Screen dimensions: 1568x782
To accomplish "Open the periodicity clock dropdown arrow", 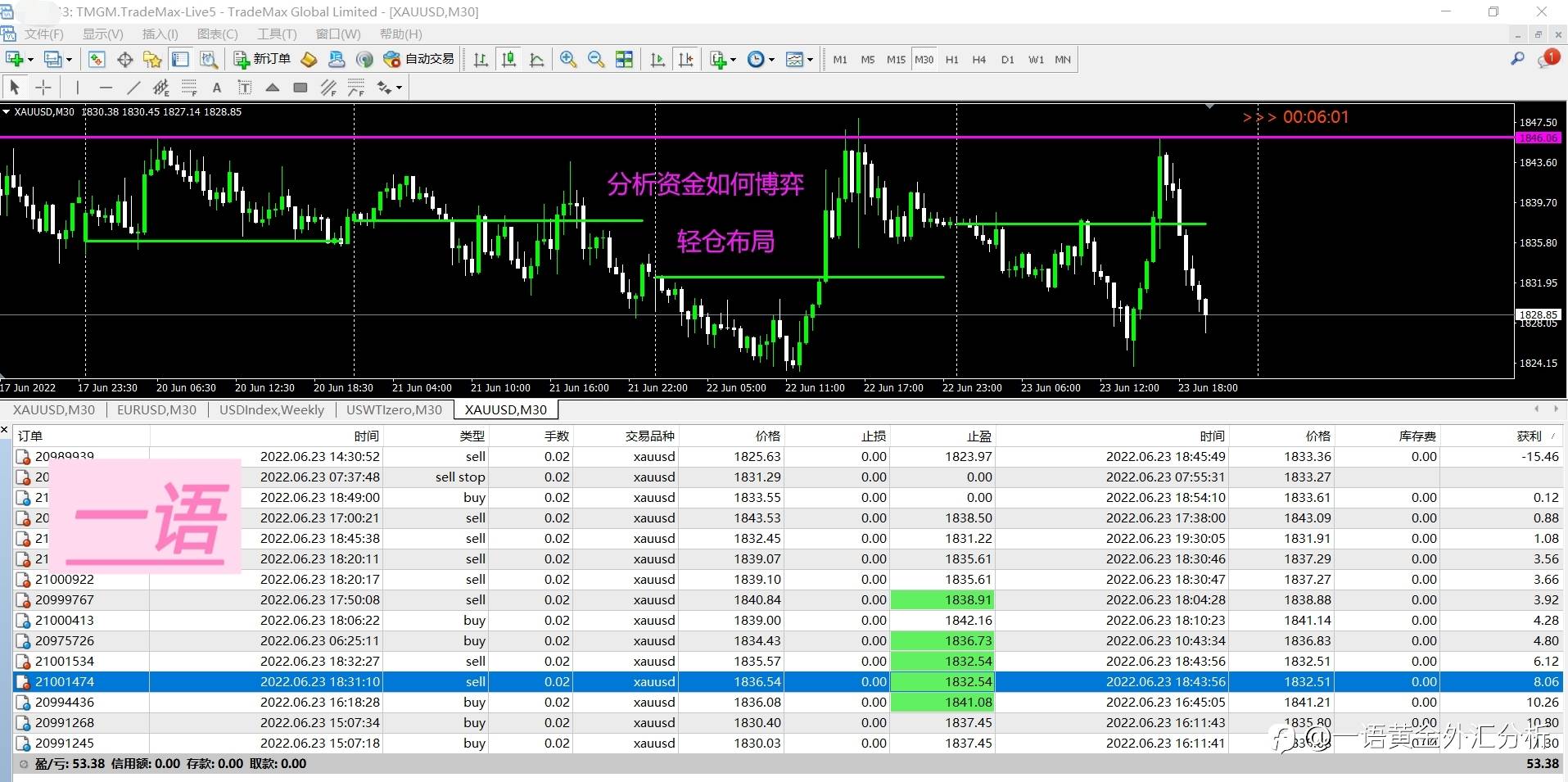I will (771, 59).
